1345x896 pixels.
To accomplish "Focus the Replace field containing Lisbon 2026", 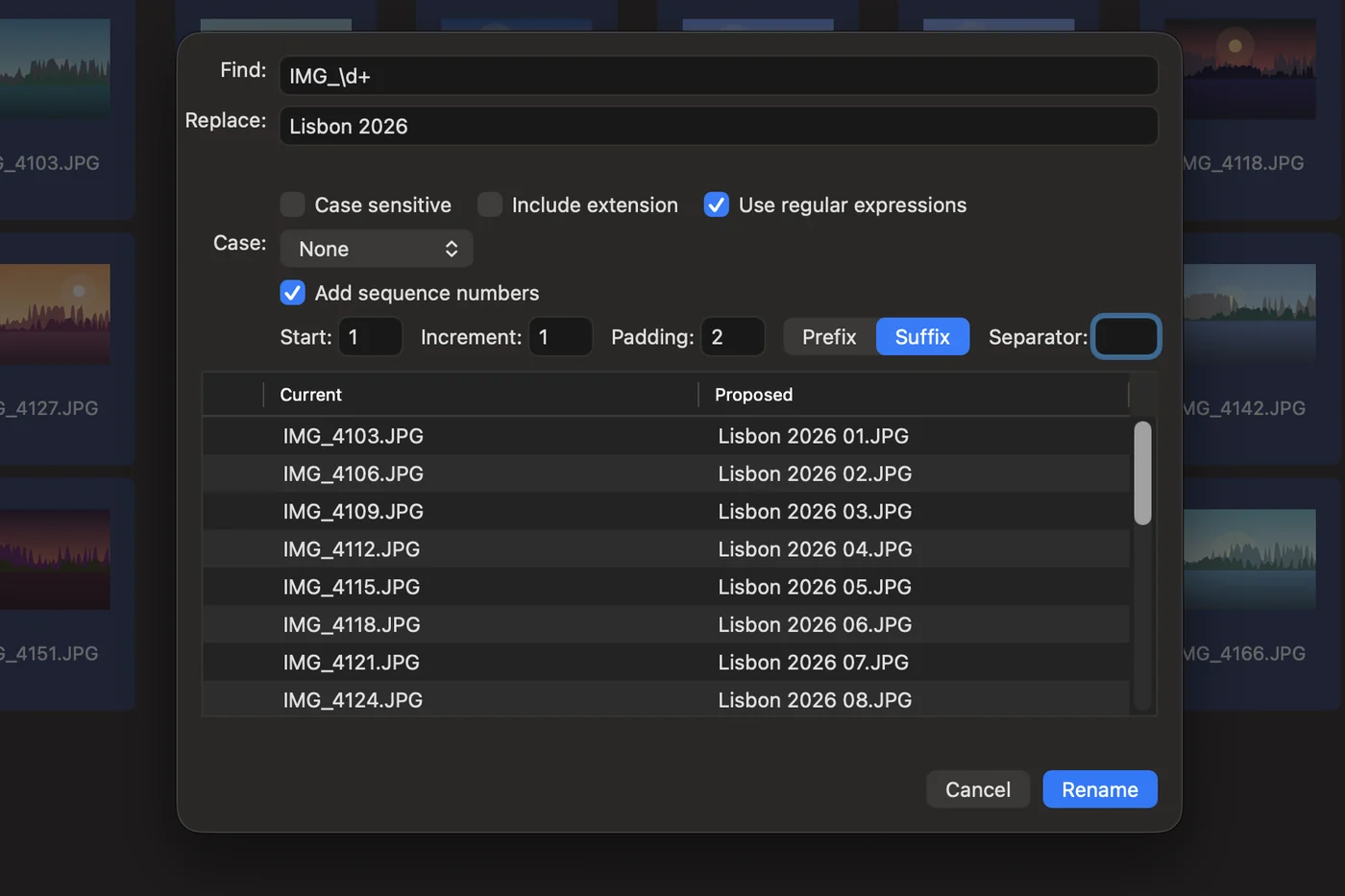I will coord(719,126).
